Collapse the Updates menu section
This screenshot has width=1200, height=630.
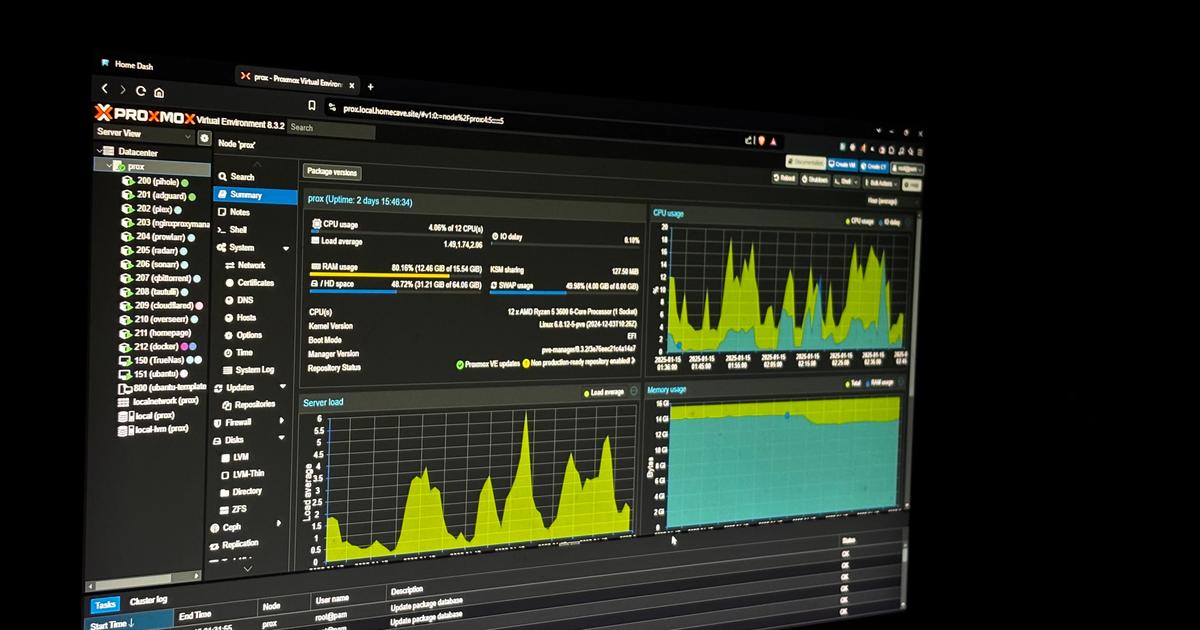[x=283, y=387]
